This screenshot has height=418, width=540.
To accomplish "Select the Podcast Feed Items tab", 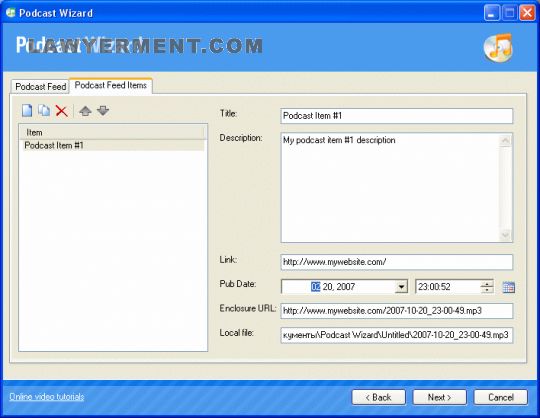I will (111, 85).
